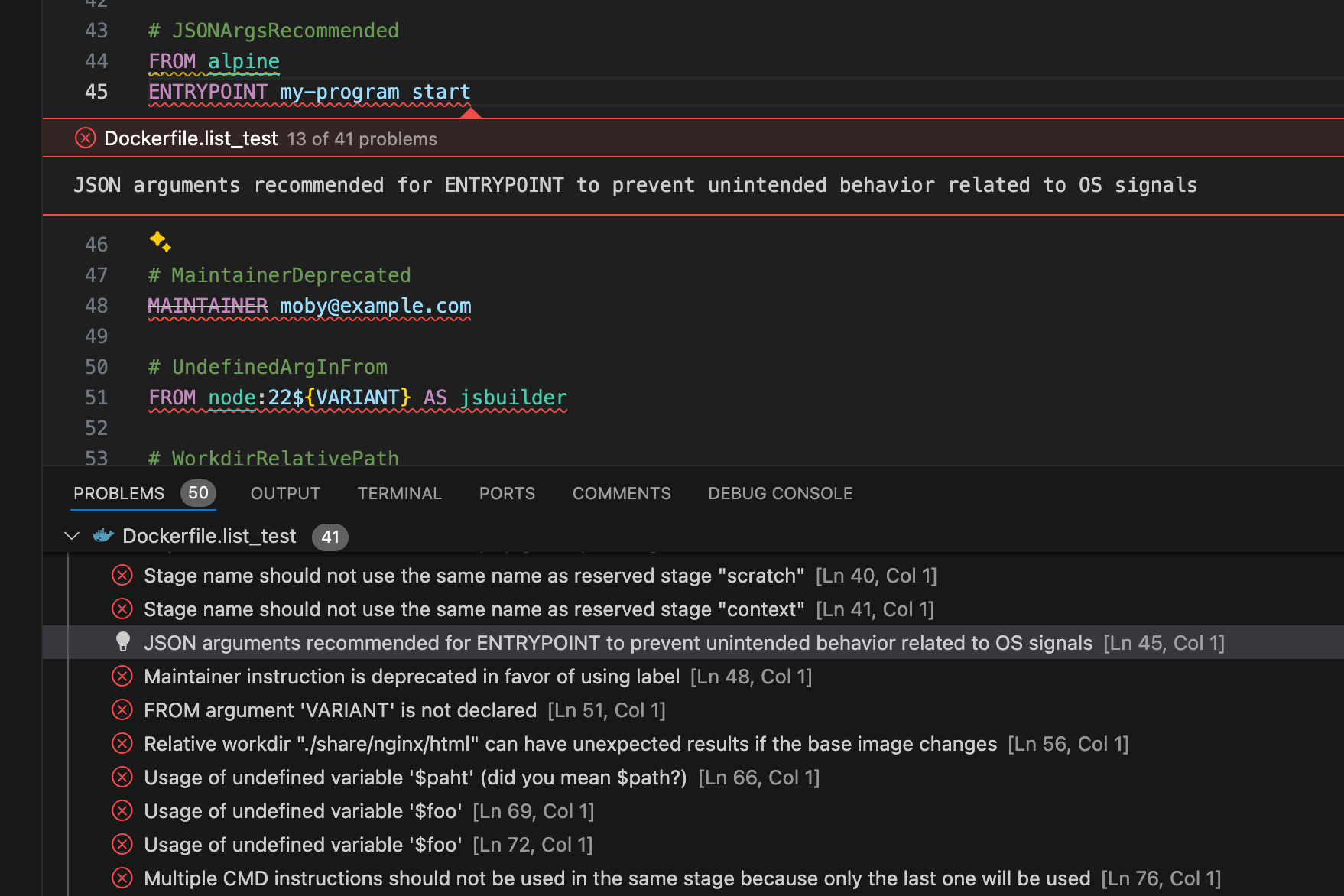Click error icon for Maintainer deprecated problem

click(x=122, y=677)
